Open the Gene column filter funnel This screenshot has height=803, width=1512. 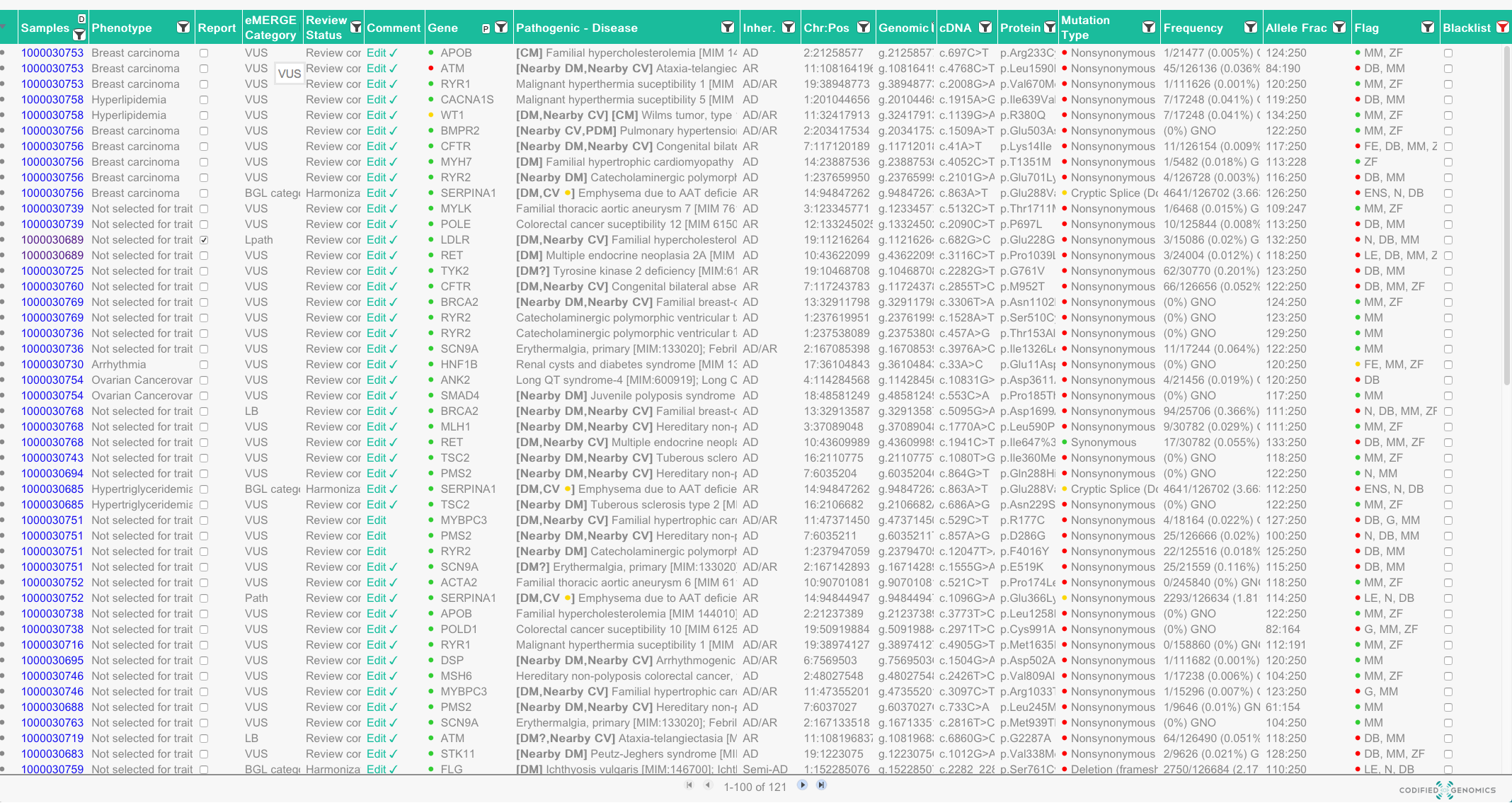(x=501, y=28)
